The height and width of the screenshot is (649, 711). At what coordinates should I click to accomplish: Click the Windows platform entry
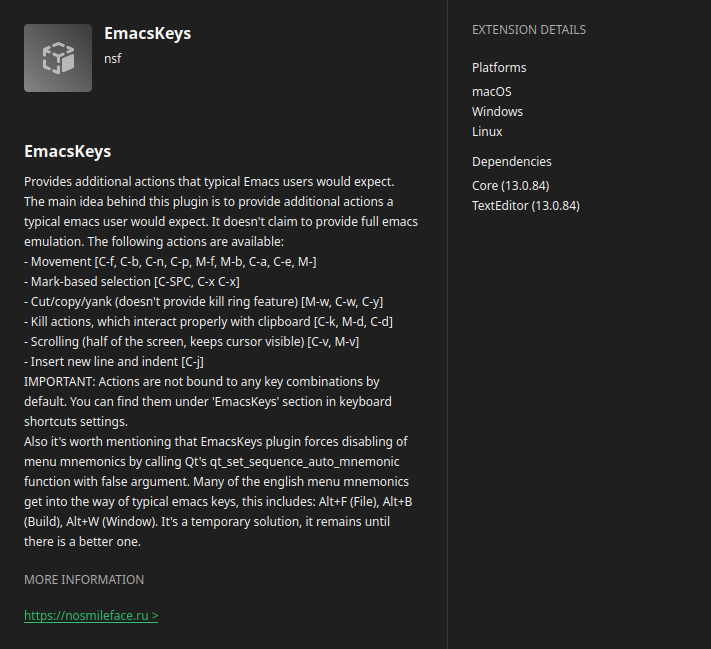(497, 112)
